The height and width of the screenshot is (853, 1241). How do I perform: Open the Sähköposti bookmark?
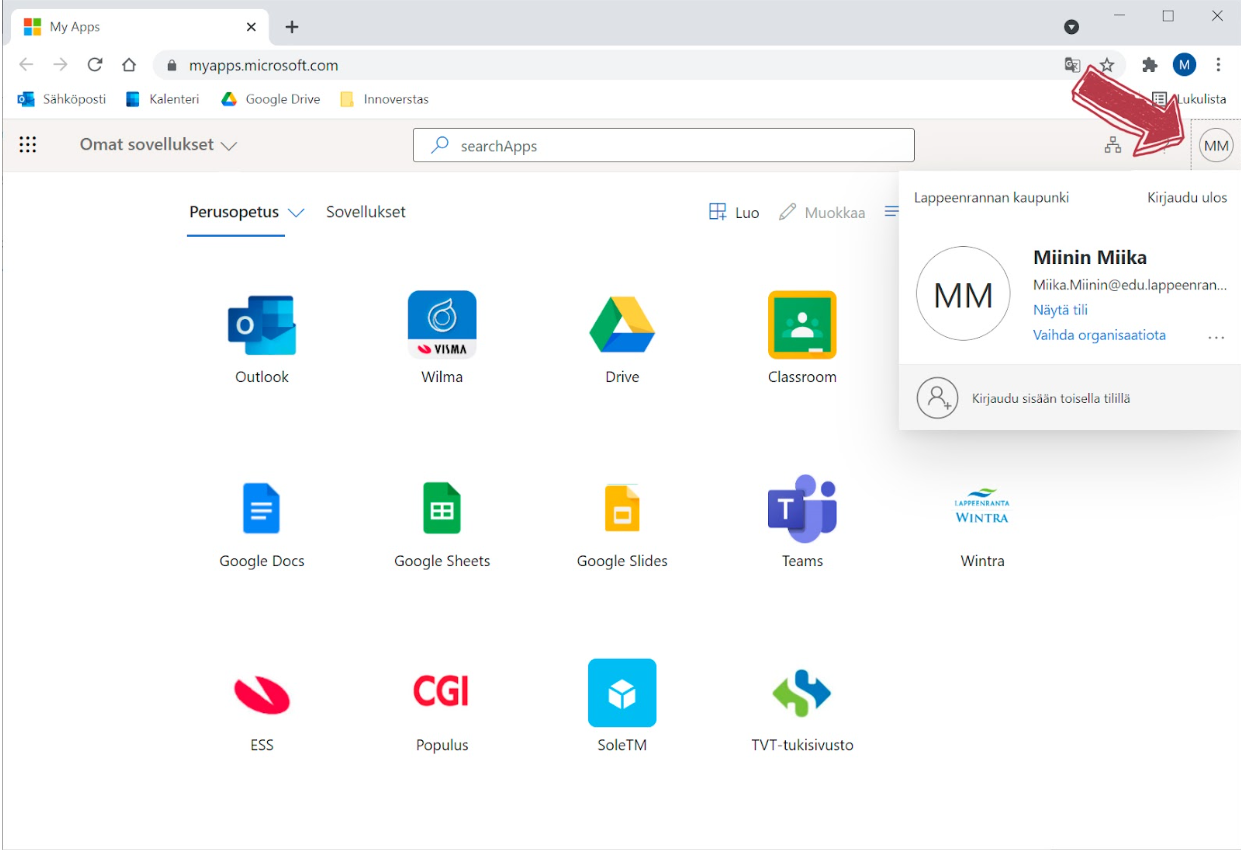click(63, 99)
